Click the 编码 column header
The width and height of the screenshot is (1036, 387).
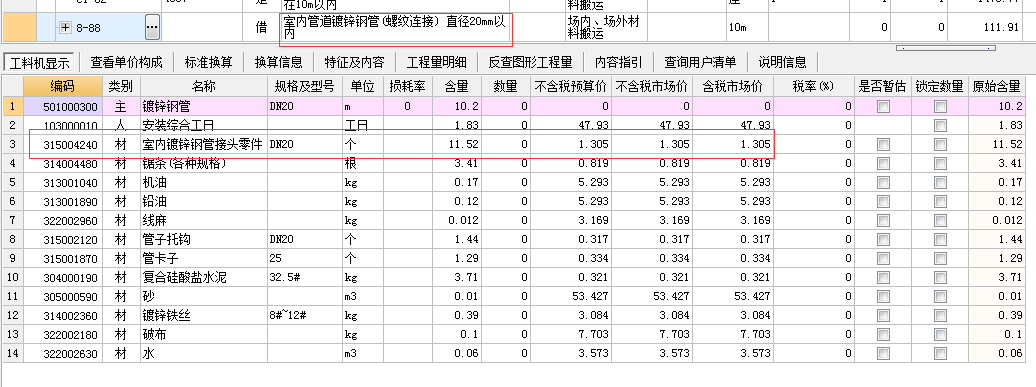[x=63, y=87]
